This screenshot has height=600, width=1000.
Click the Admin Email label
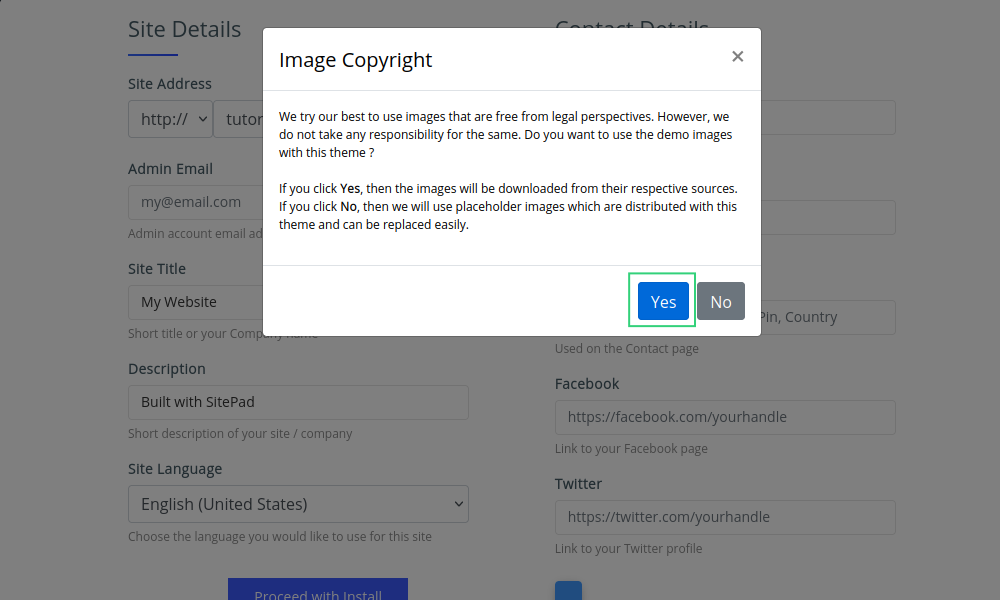pos(170,169)
